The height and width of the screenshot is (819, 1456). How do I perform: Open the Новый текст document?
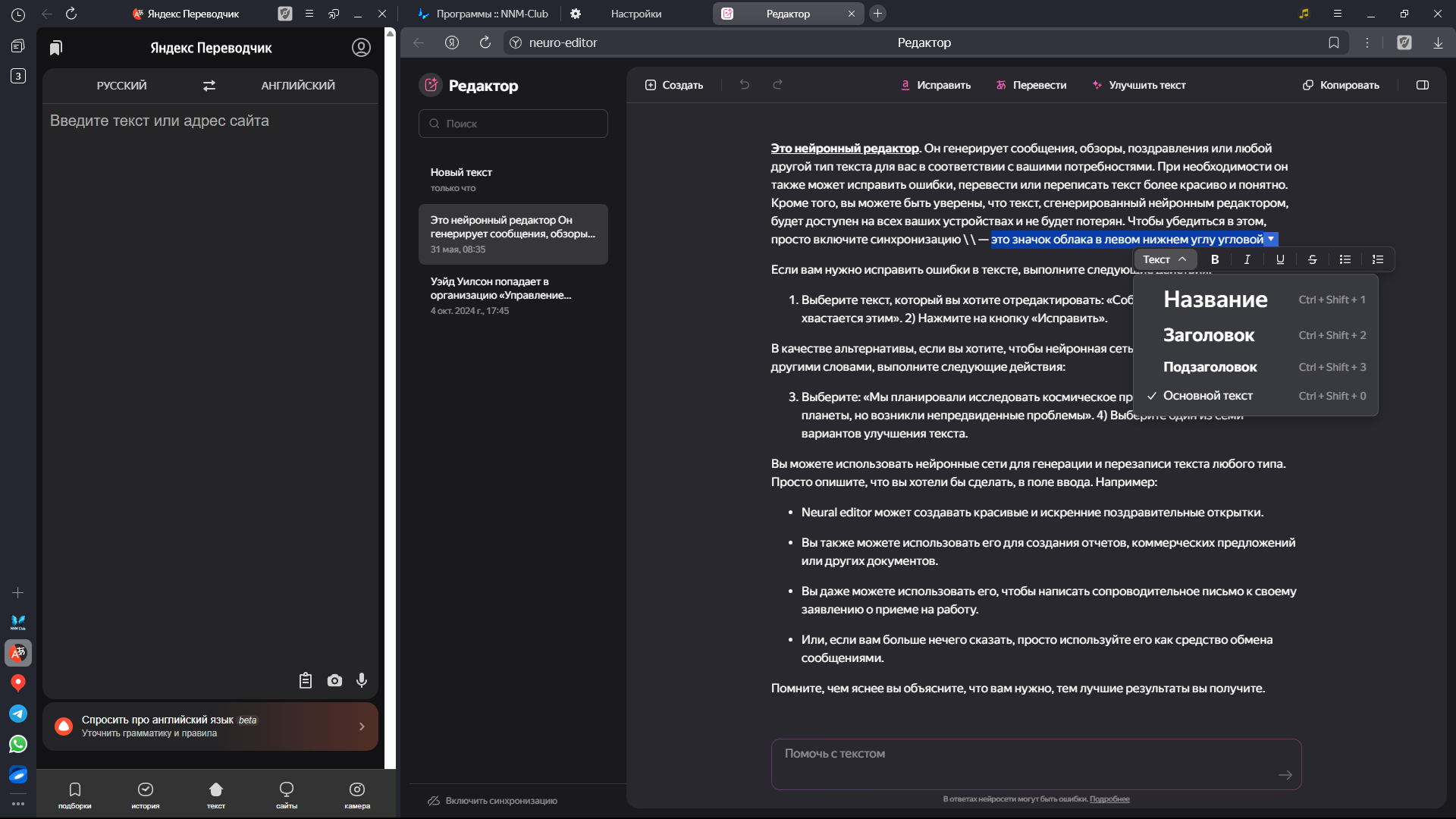513,180
